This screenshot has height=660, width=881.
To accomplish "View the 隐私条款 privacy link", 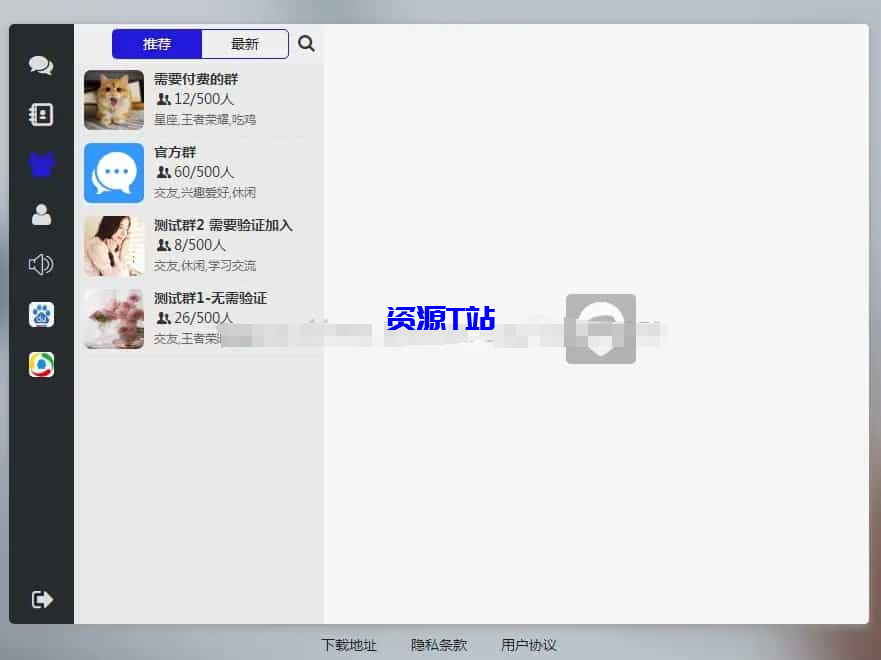I will [438, 645].
